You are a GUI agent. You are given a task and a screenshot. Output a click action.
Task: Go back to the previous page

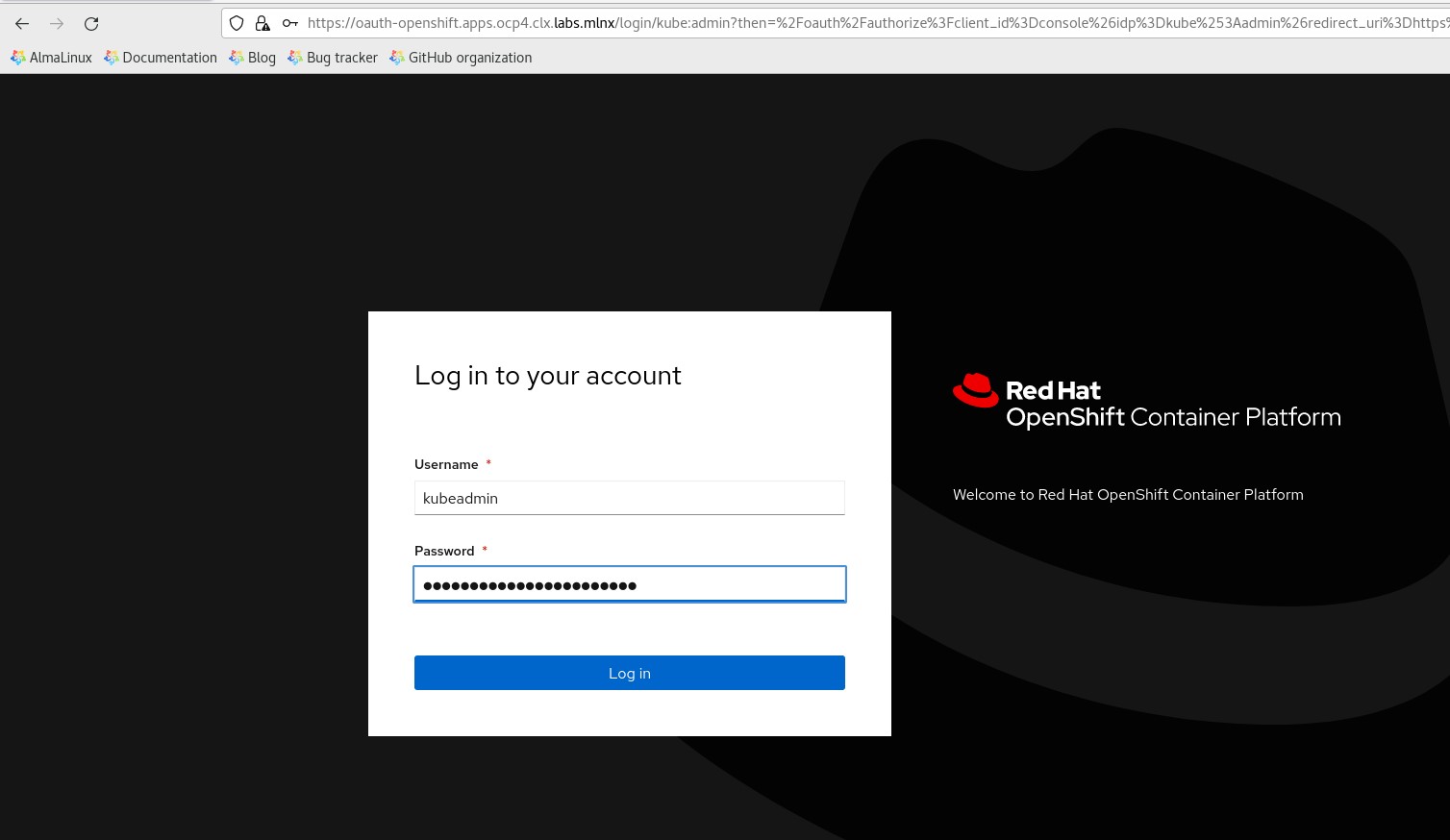click(x=22, y=23)
